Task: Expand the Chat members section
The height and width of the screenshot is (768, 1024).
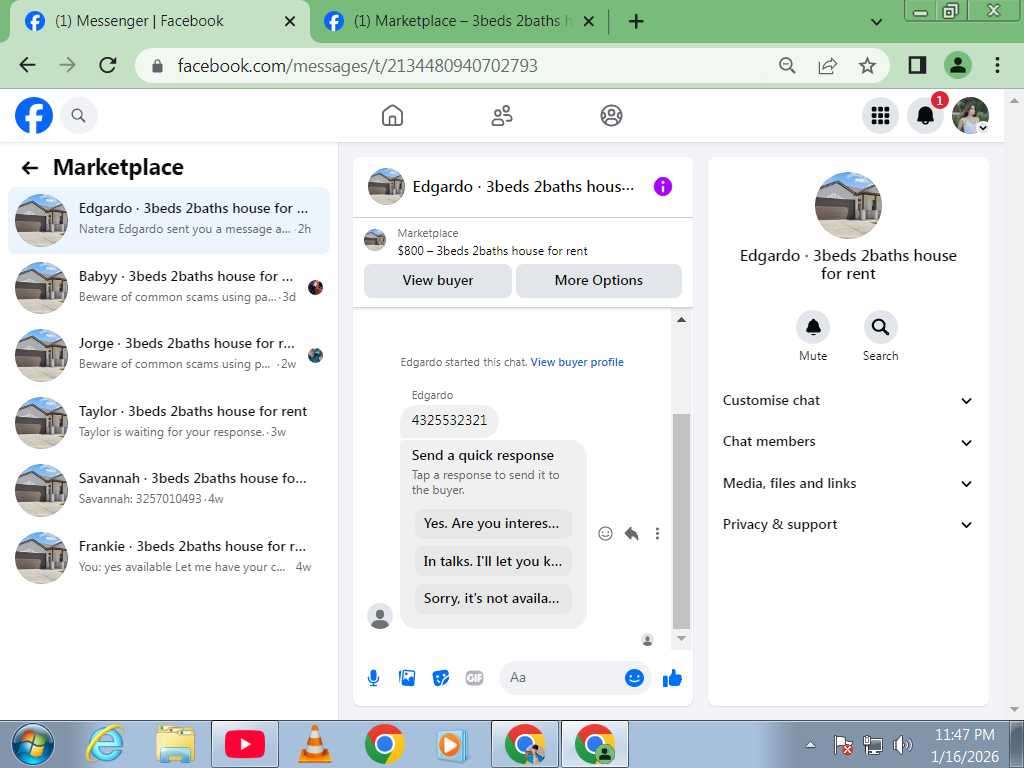Action: pos(848,441)
